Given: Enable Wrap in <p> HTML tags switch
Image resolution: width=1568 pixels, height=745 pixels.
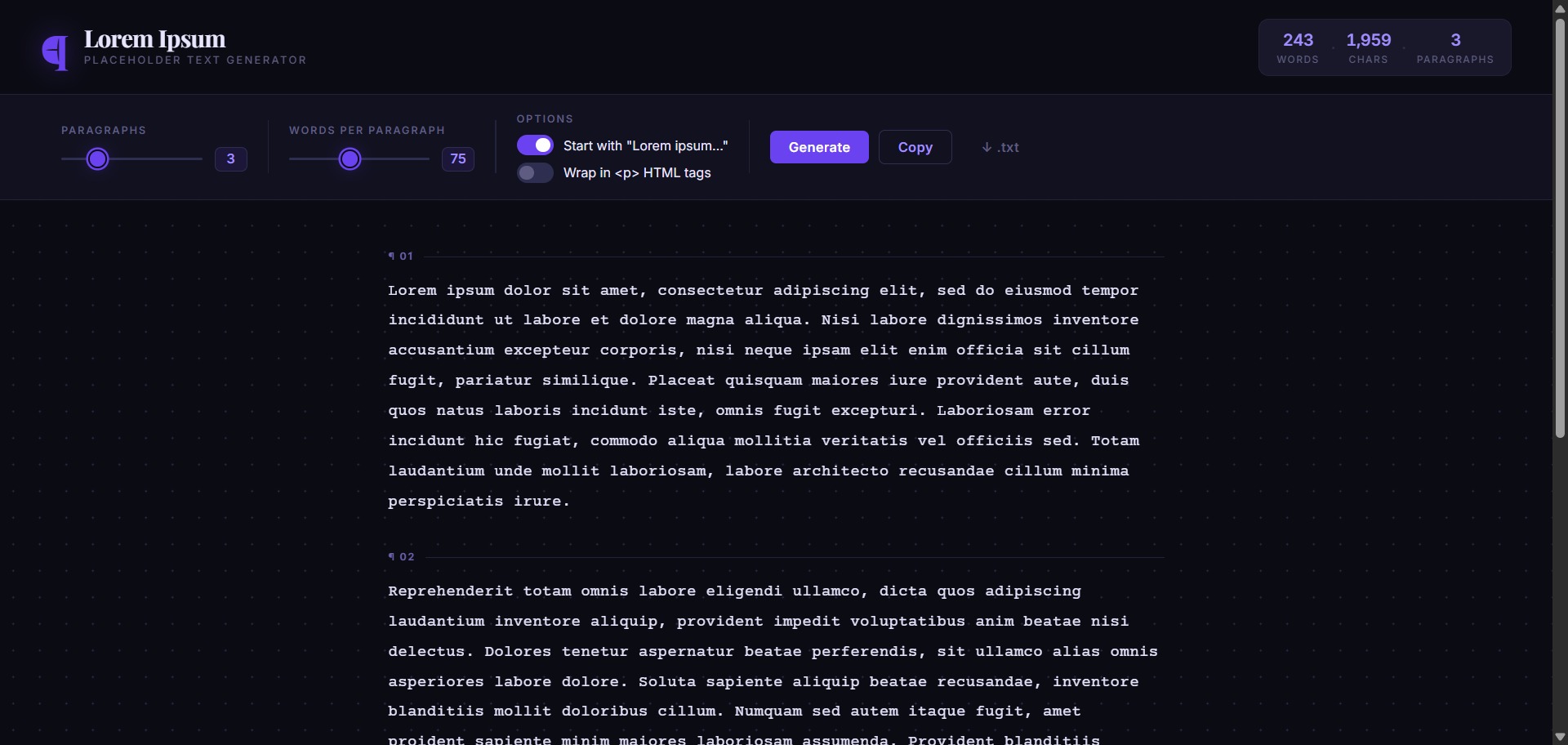Looking at the screenshot, I should (x=535, y=173).
